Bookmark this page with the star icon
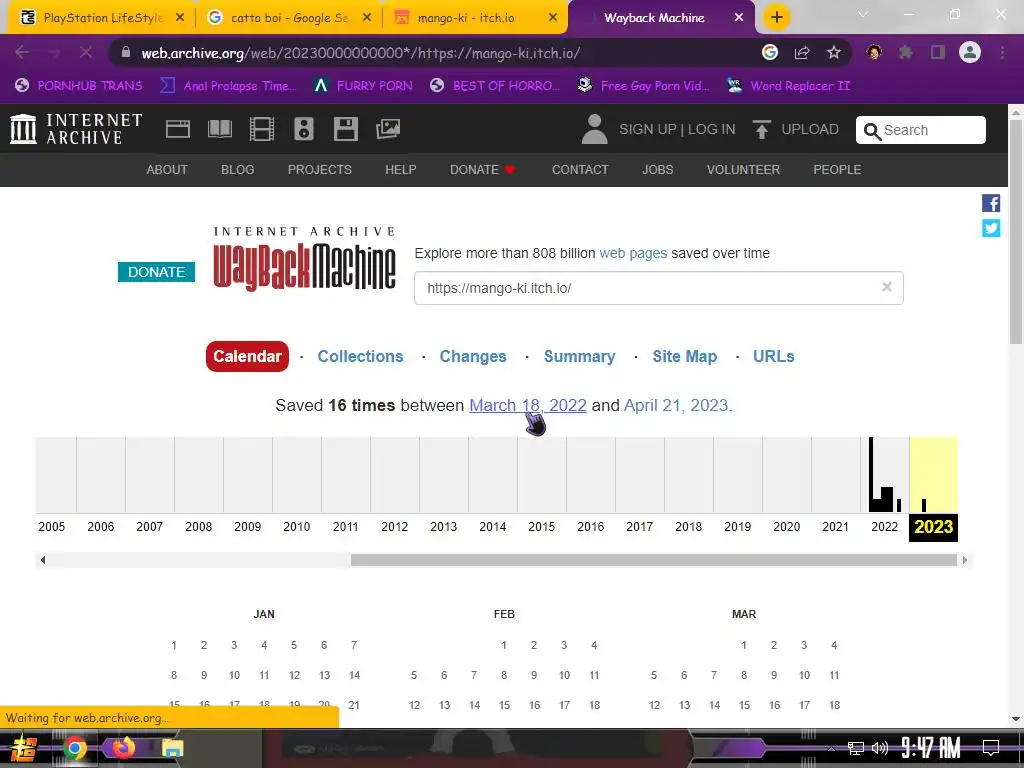The width and height of the screenshot is (1024, 768). [x=833, y=52]
